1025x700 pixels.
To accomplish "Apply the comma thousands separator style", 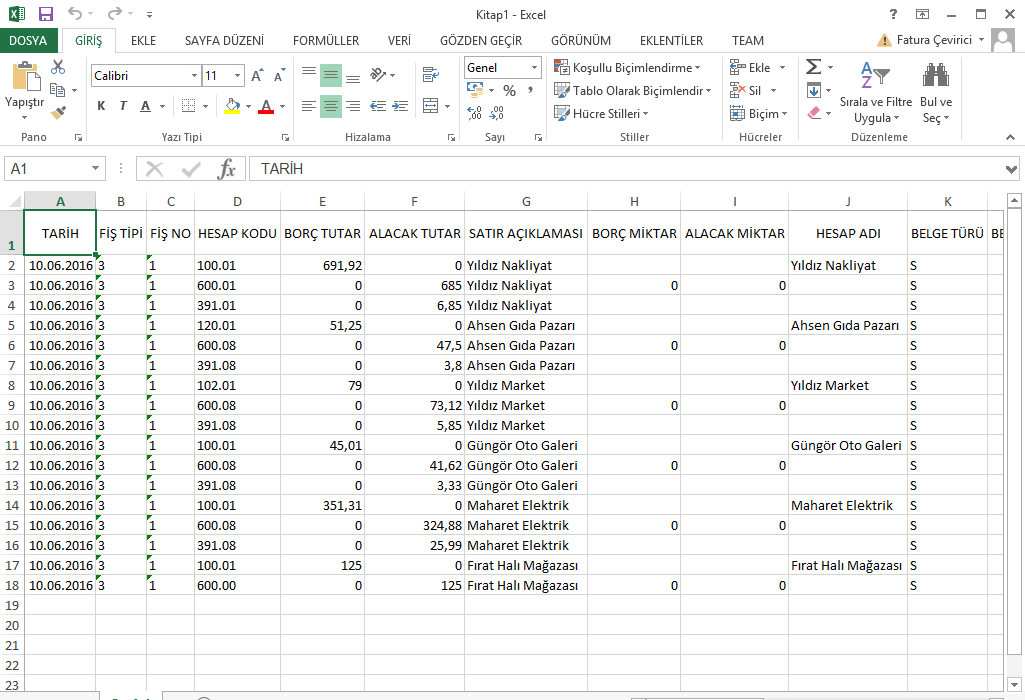I will click(x=530, y=90).
